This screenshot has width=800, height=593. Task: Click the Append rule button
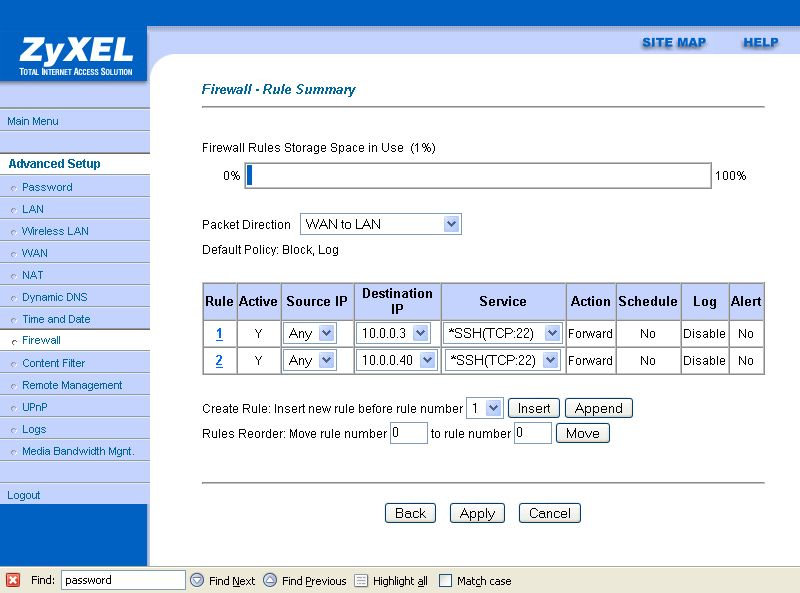click(598, 408)
